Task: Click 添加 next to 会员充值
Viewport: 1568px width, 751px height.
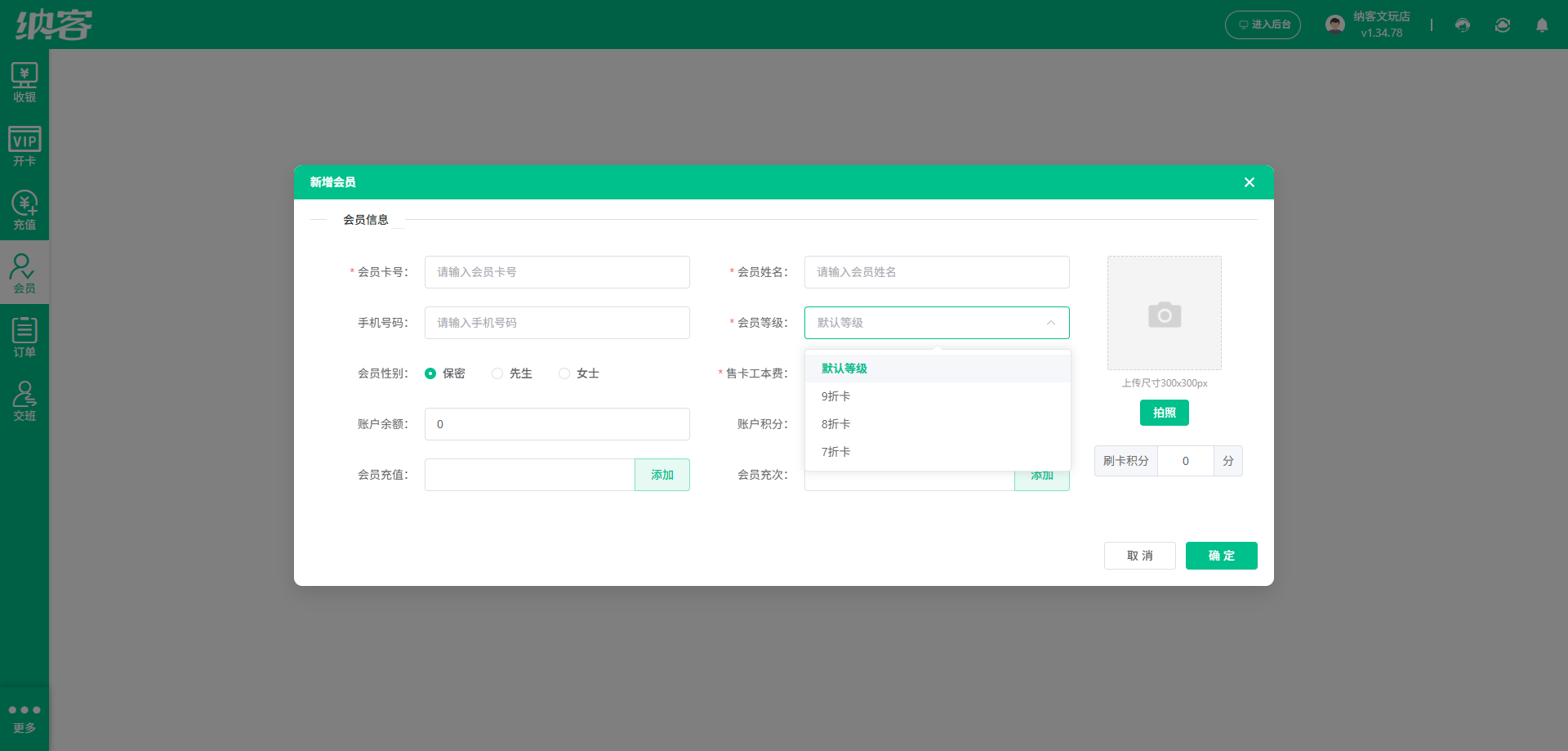Action: pos(662,475)
